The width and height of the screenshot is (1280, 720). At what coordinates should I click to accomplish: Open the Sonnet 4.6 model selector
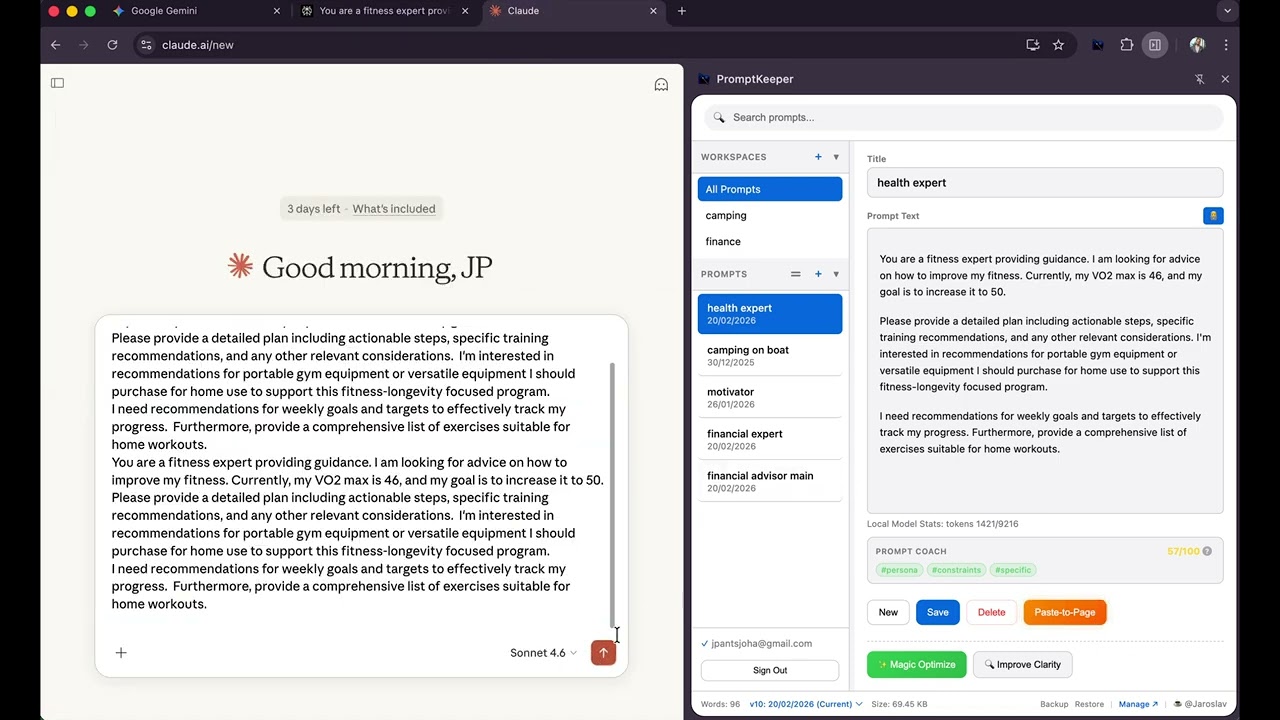543,653
